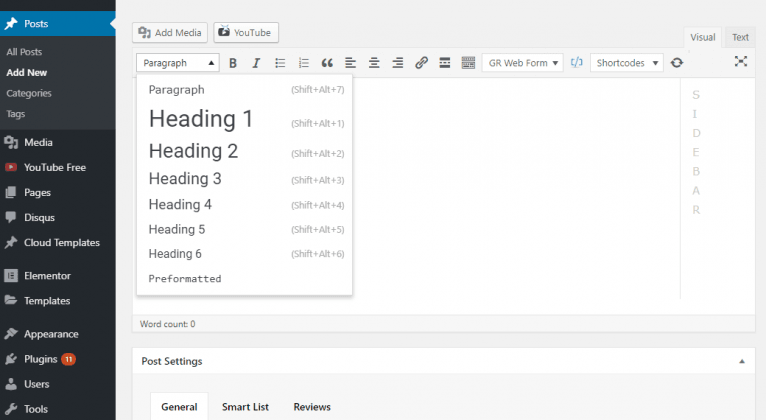Click the Add New posts link

point(27,72)
